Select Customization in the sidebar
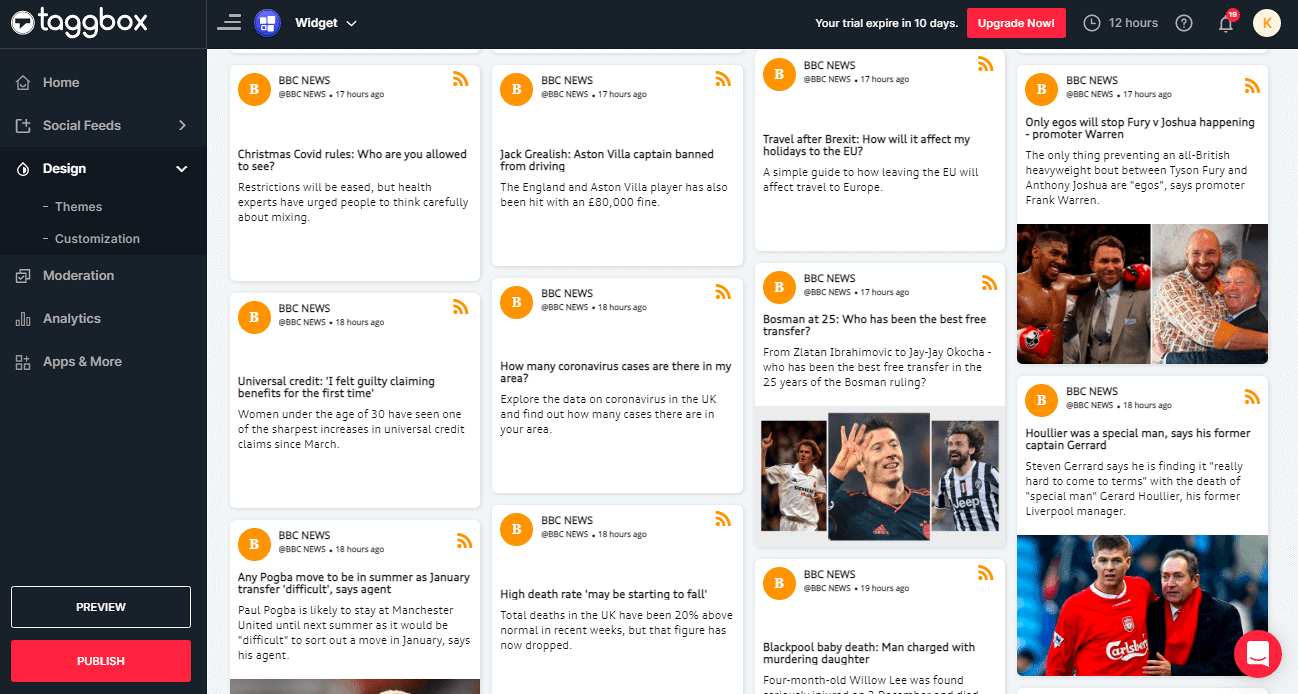This screenshot has width=1298, height=694. tap(97, 239)
